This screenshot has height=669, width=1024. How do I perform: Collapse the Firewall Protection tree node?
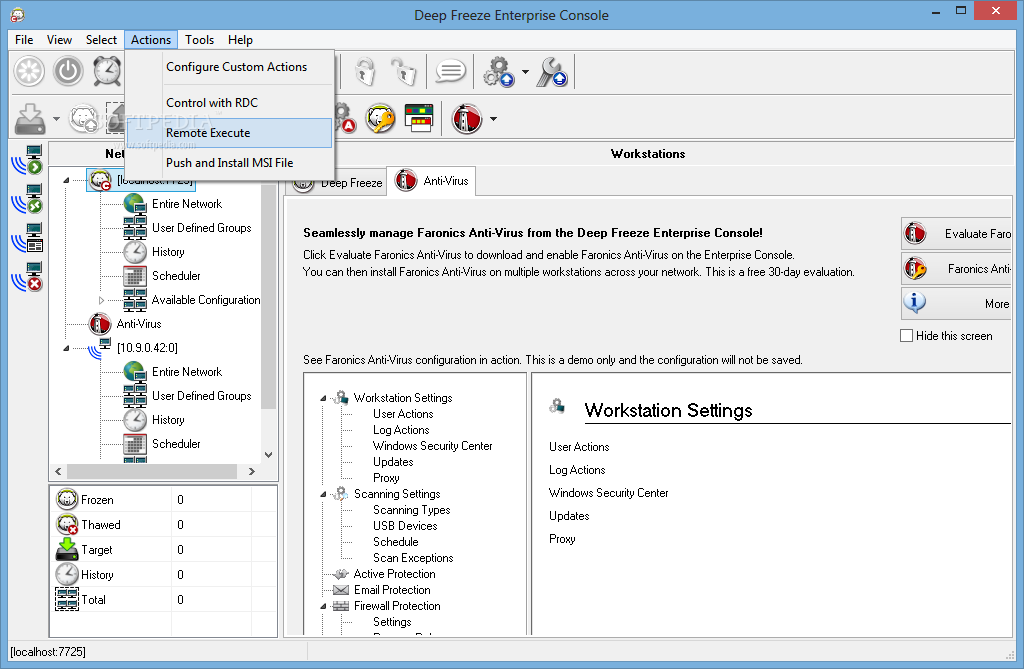point(323,606)
